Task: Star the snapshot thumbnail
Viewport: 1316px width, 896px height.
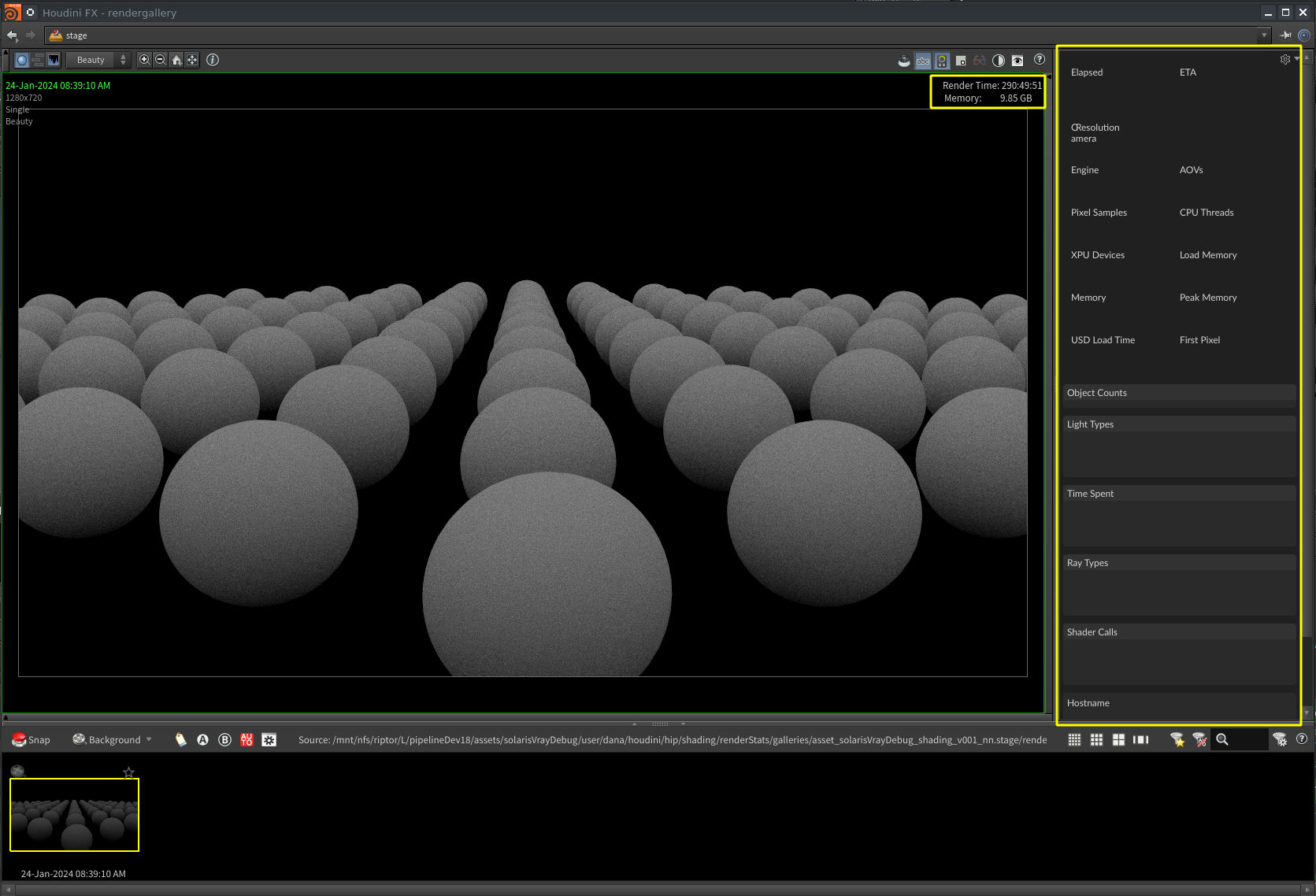Action: pos(129,772)
